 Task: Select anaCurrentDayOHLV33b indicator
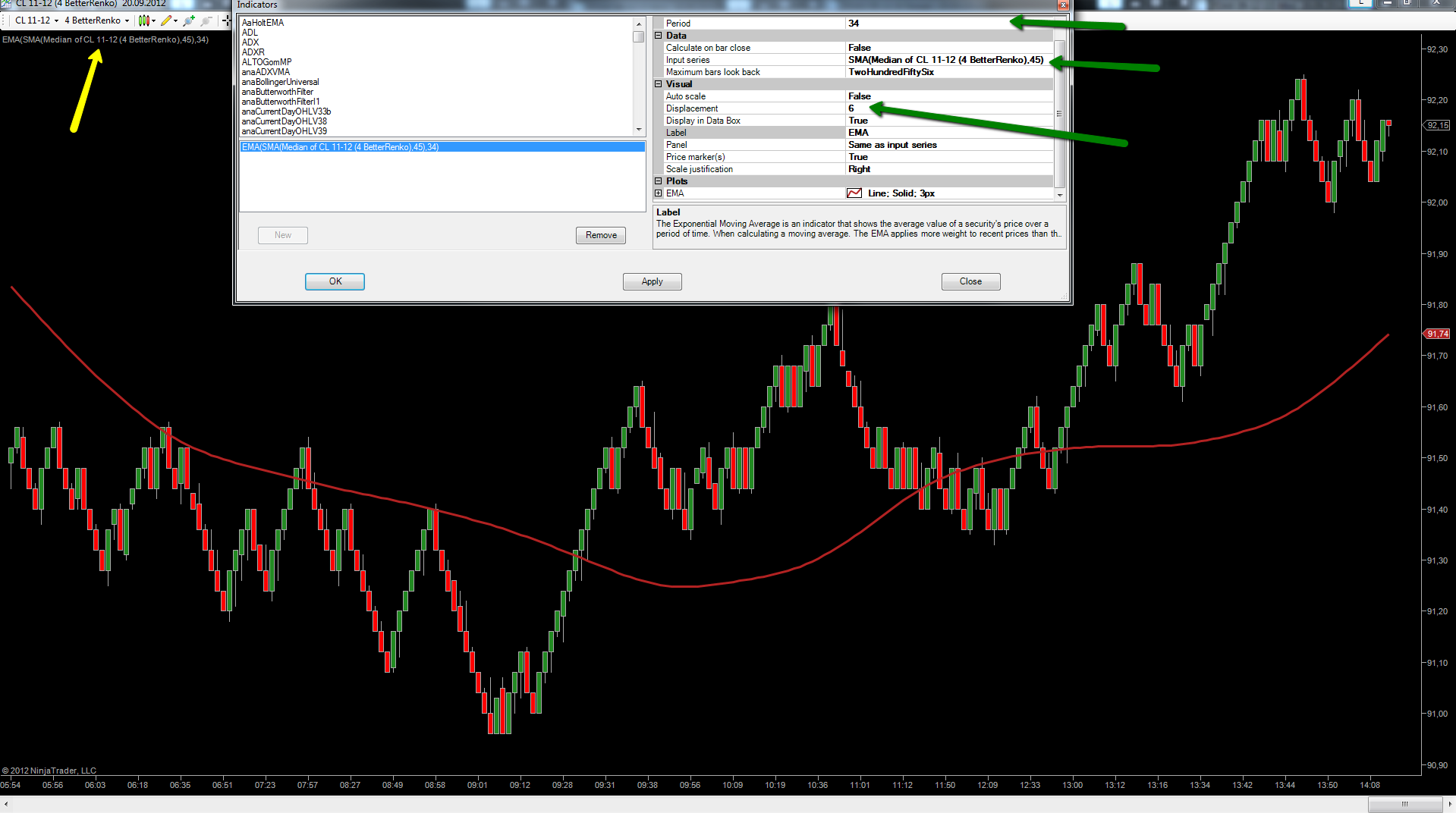286,111
